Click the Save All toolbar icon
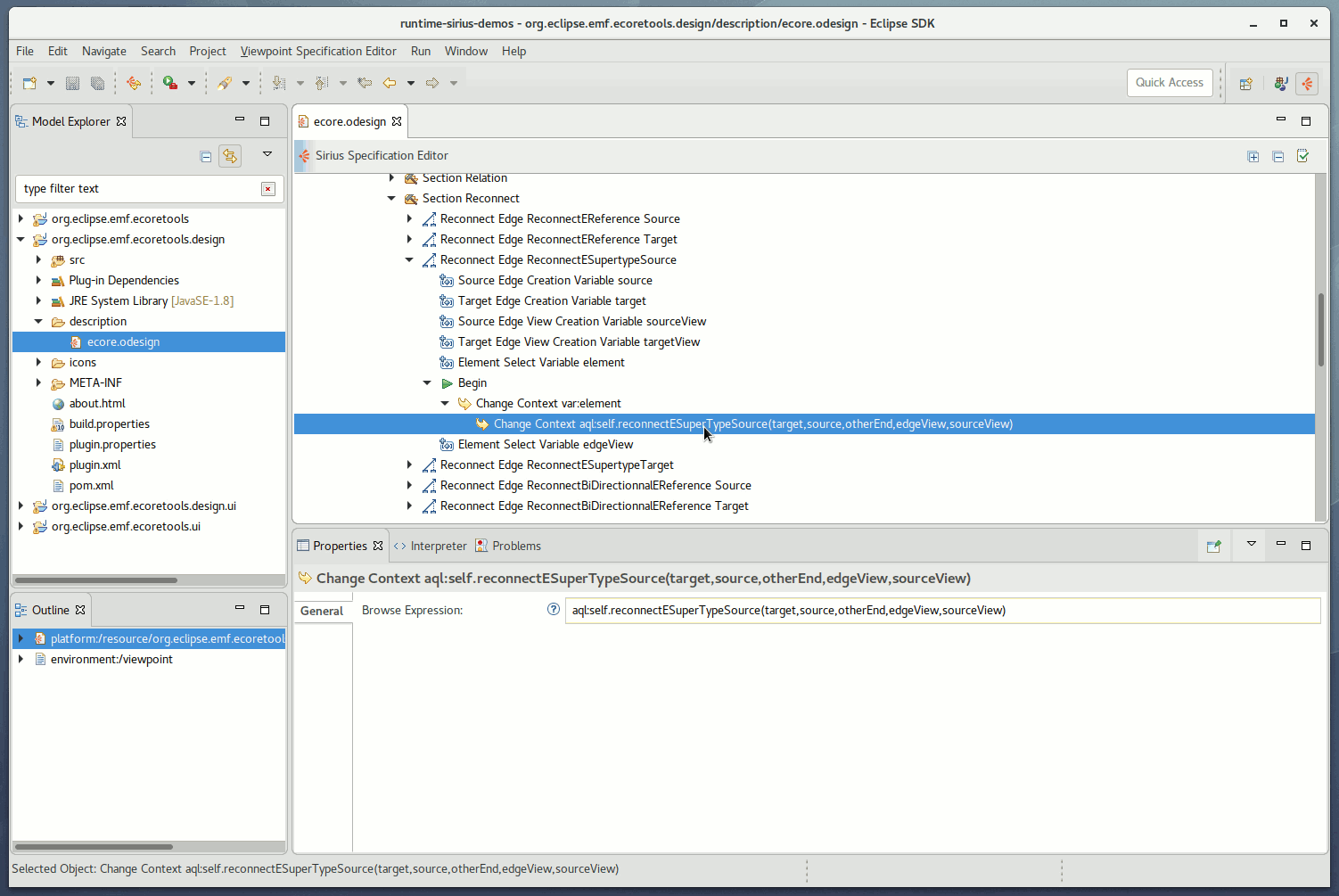Viewport: 1339px width, 896px height. click(x=97, y=83)
